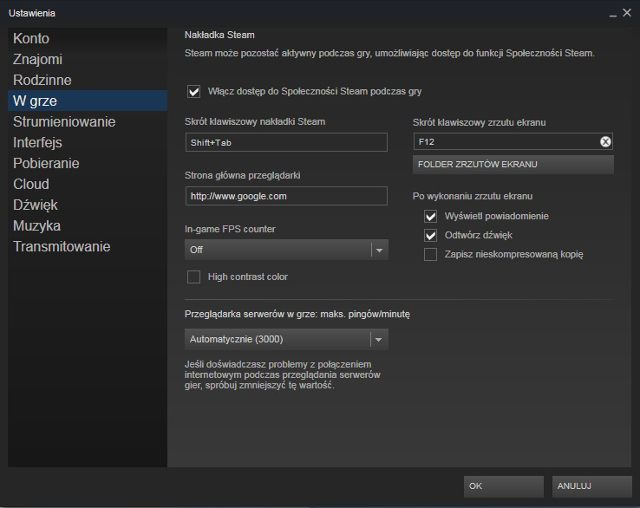Focus the browser homepage URL field
The height and width of the screenshot is (508, 640).
pyautogui.click(x=286, y=196)
